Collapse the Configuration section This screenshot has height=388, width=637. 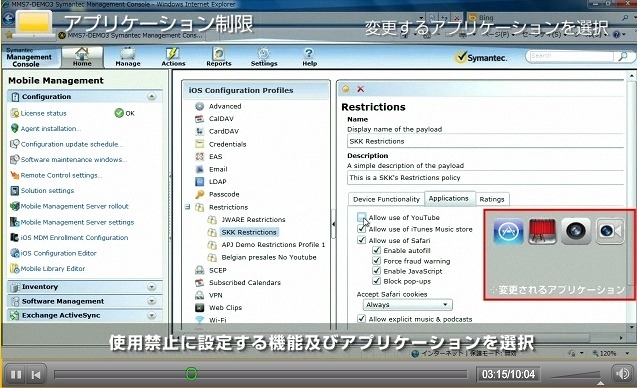pyautogui.click(x=152, y=97)
